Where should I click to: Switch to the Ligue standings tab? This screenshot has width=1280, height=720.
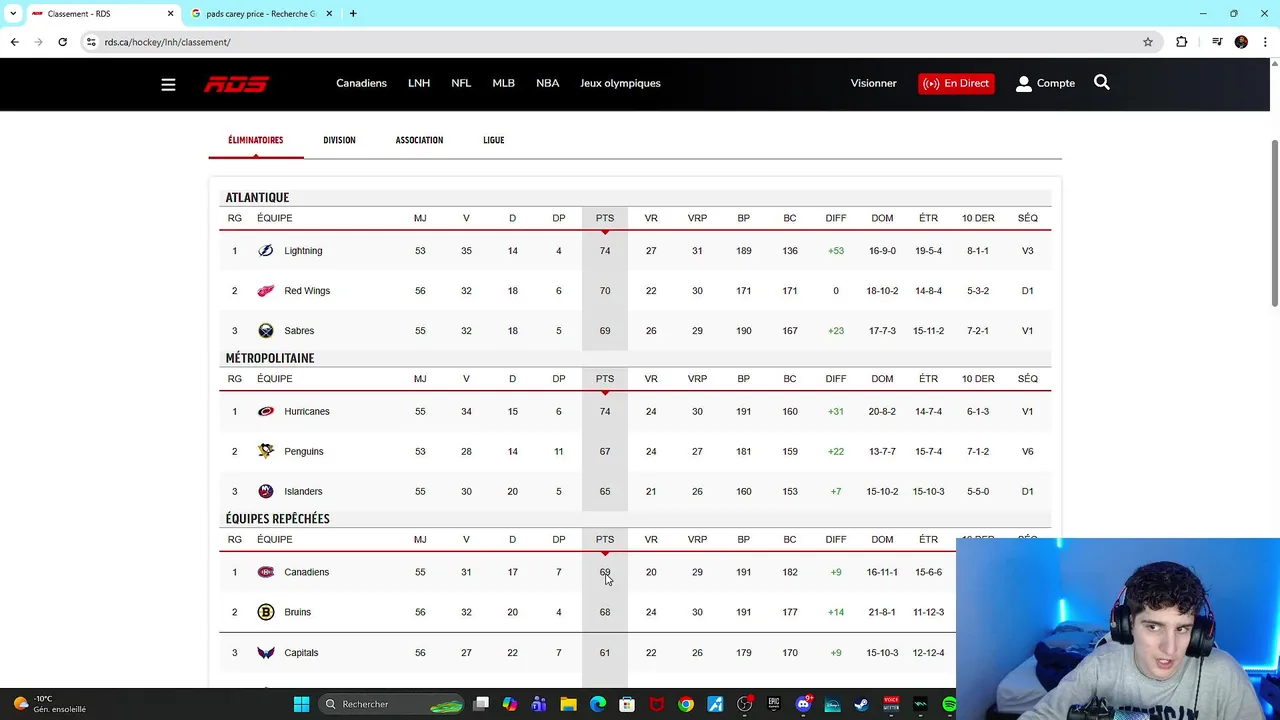(x=494, y=140)
